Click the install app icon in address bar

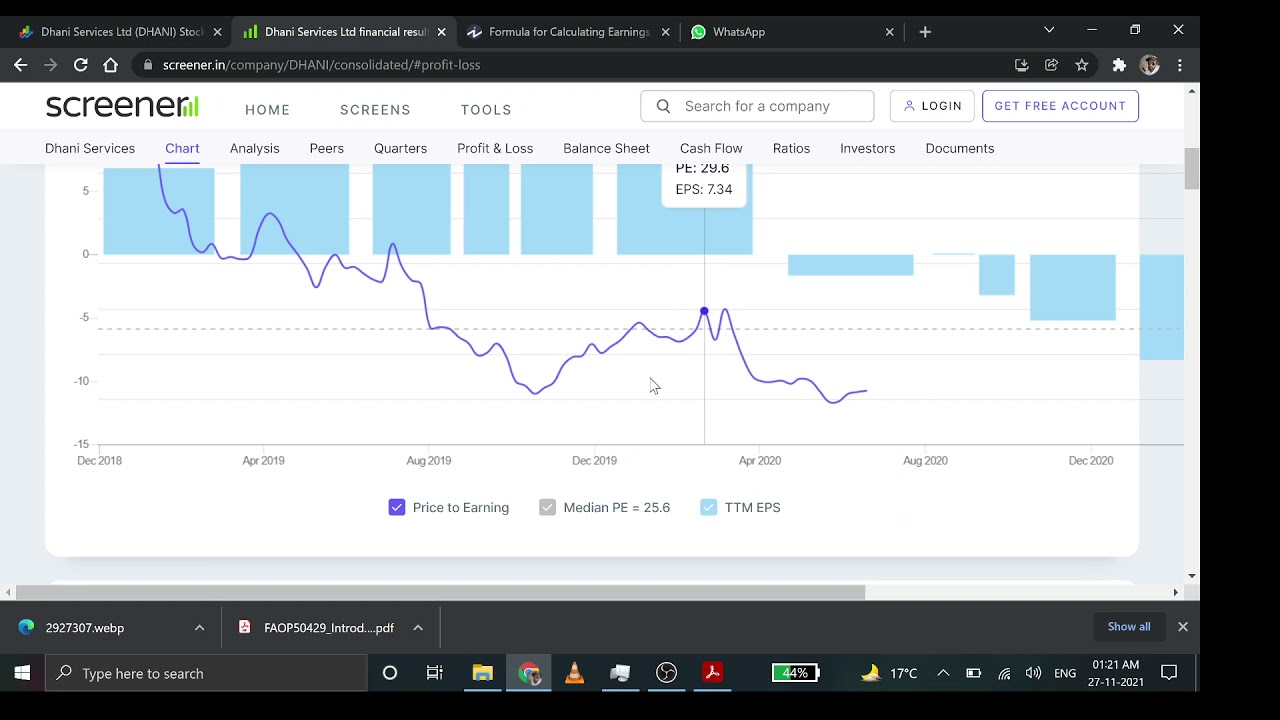click(x=1021, y=65)
